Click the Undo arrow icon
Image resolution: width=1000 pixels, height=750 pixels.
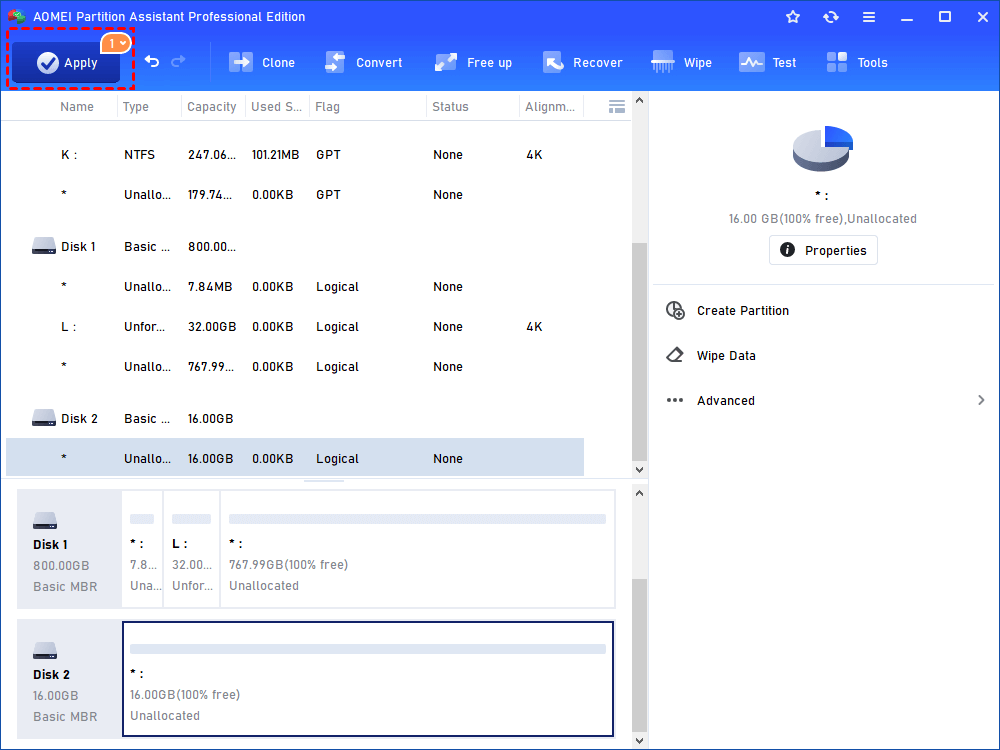[x=152, y=61]
